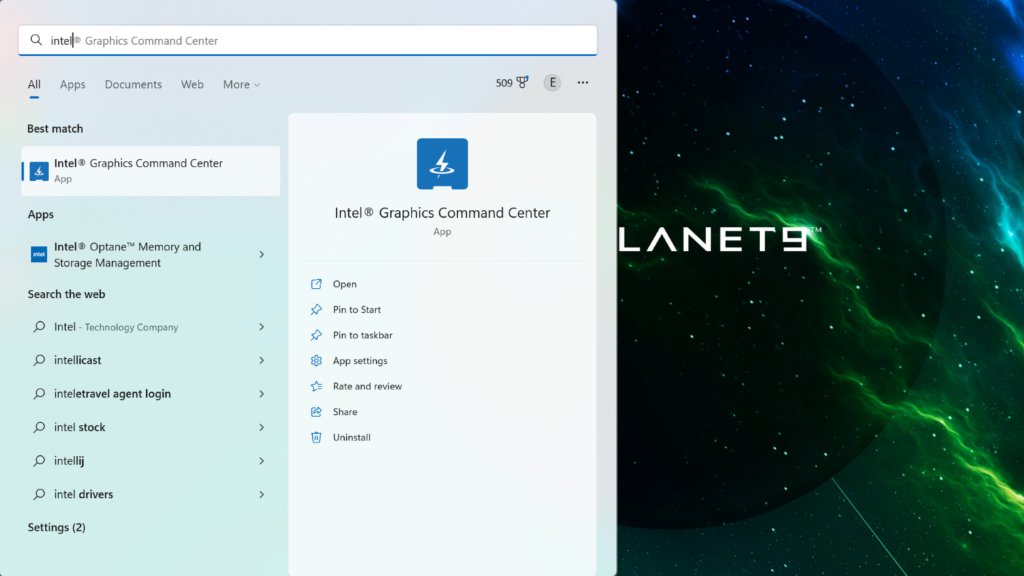Screen dimensions: 1024x576
Task: Click the Pin to taskbar pin icon
Action: point(316,335)
